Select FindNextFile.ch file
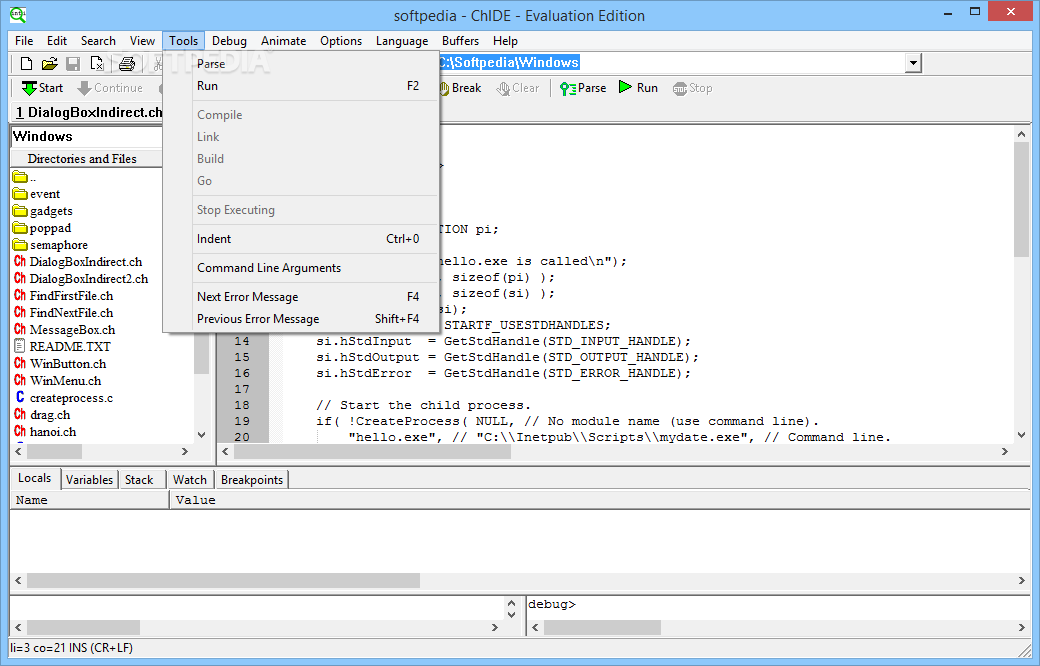The height and width of the screenshot is (666, 1040). [x=63, y=312]
